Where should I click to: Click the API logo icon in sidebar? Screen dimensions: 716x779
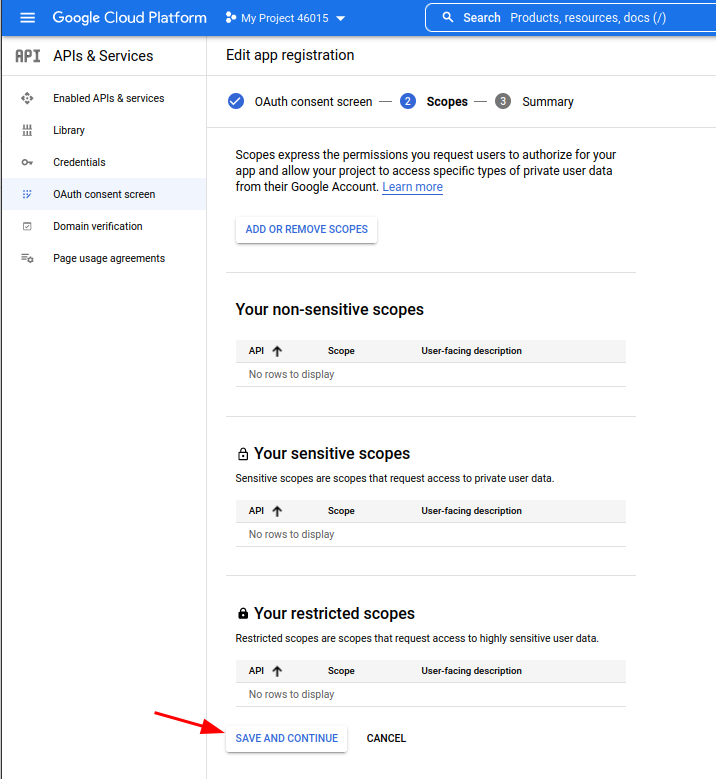pyautogui.click(x=27, y=56)
